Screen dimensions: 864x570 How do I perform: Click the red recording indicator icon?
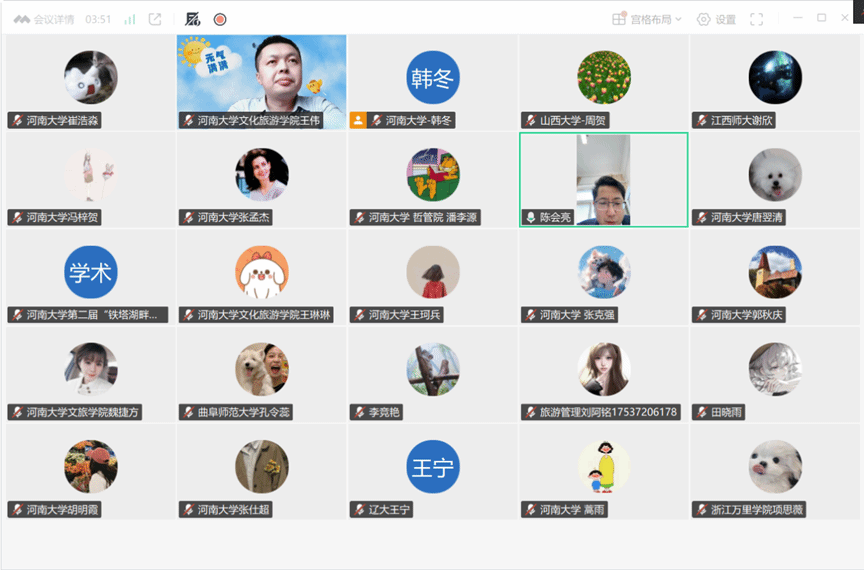coord(220,19)
